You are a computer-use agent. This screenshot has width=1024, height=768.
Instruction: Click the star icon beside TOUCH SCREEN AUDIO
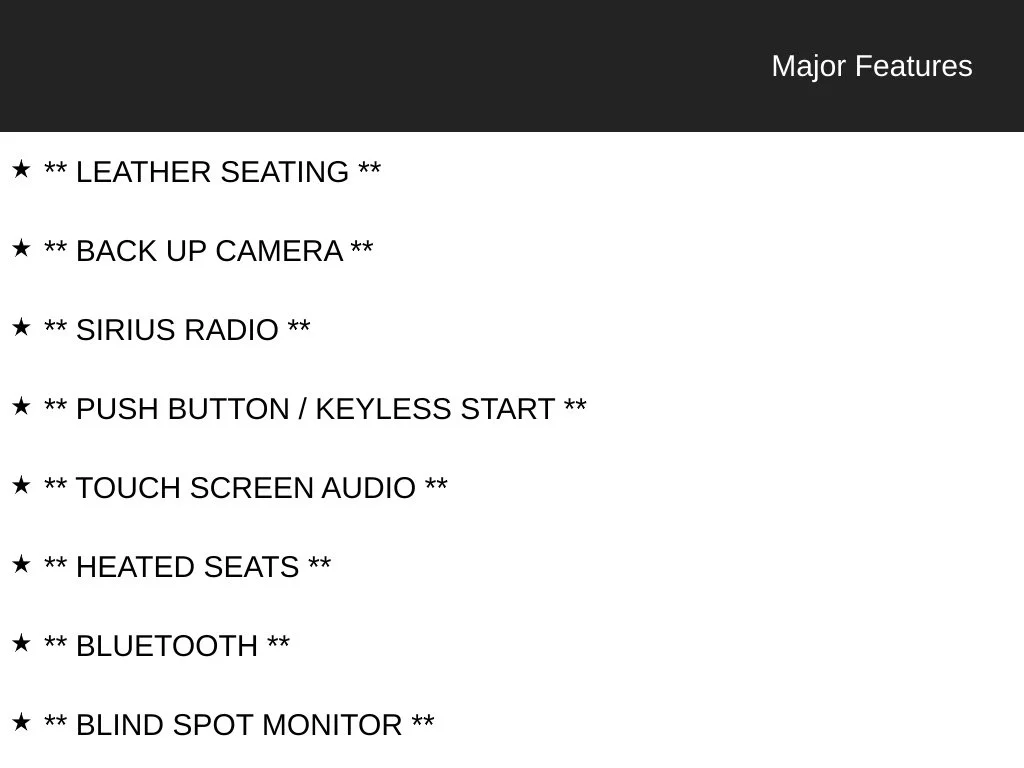pyautogui.click(x=21, y=485)
